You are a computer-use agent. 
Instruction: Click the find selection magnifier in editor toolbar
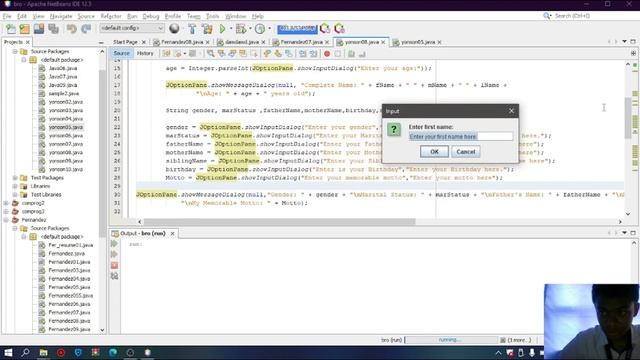[x=210, y=54]
